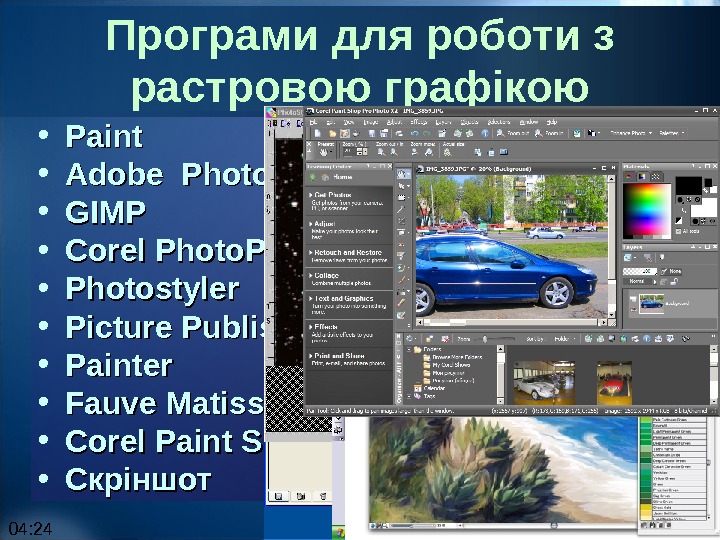Screen dimensions: 720x540
Task: Toggle the All tools checkbox in Materials
Action: click(x=678, y=231)
